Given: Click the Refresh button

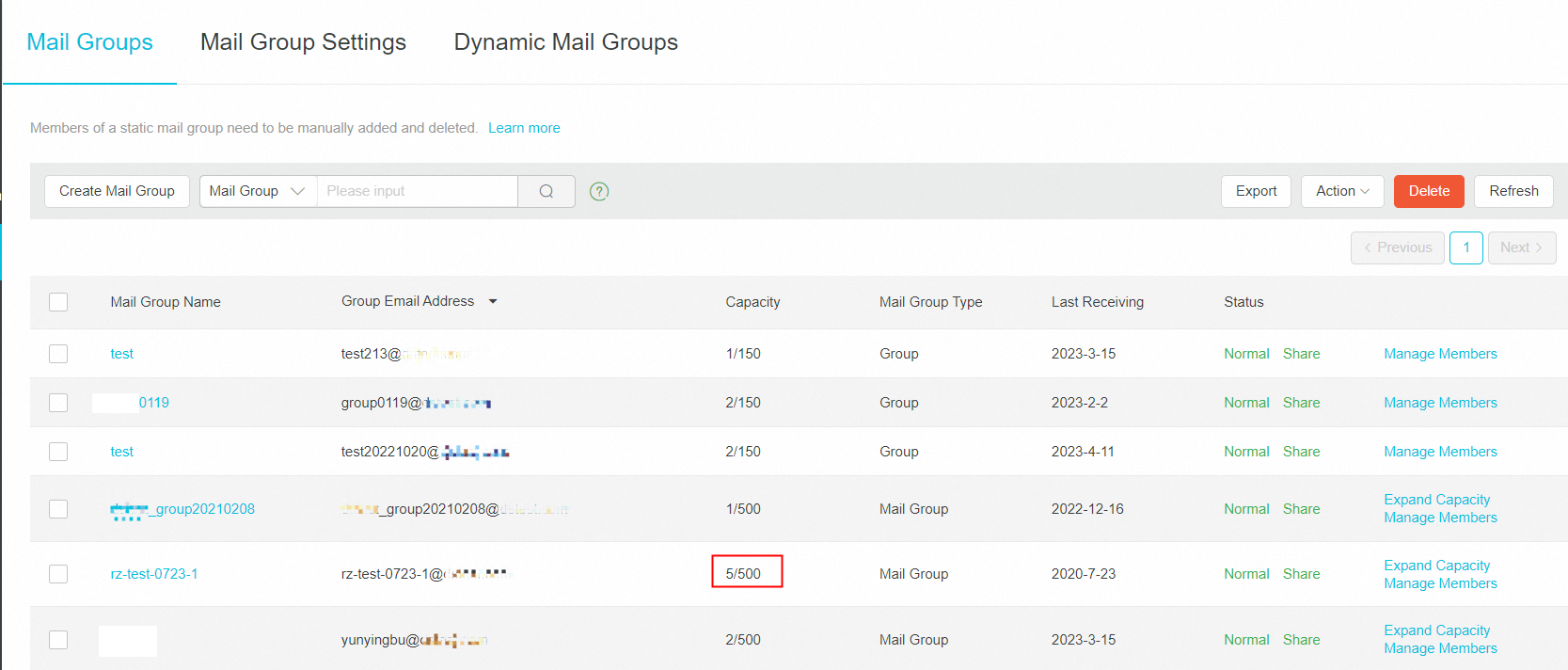Looking at the screenshot, I should pos(1513,191).
